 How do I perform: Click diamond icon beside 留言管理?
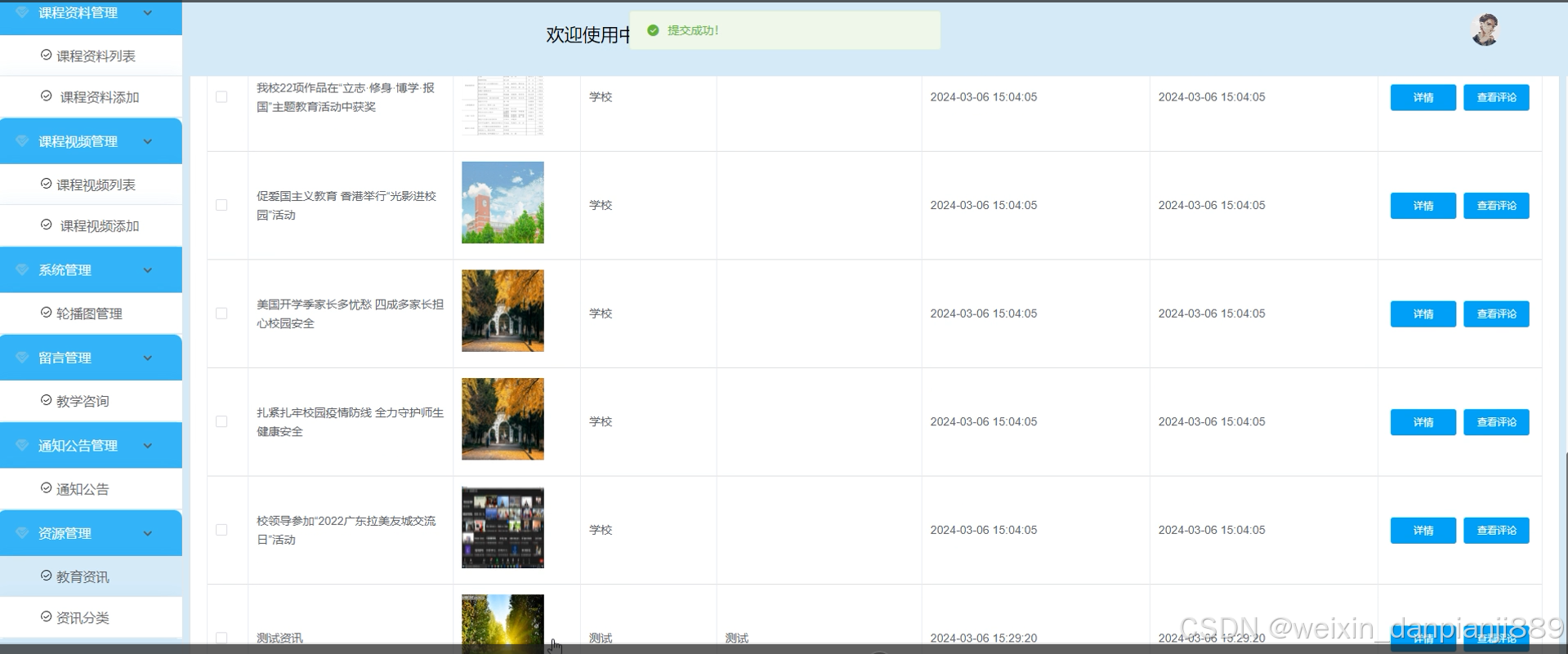tap(22, 358)
